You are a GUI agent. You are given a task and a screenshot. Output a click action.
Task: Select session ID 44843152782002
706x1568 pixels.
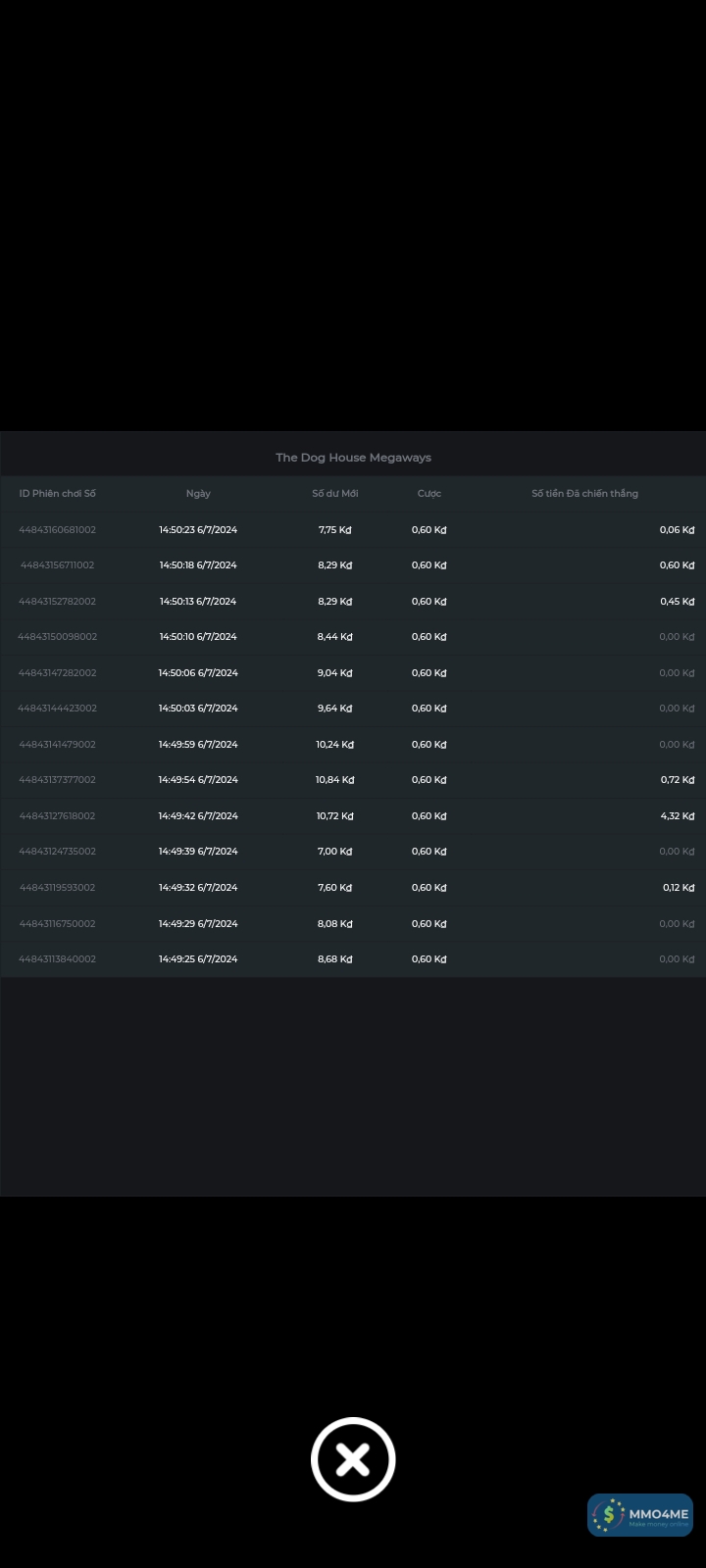[x=58, y=602]
